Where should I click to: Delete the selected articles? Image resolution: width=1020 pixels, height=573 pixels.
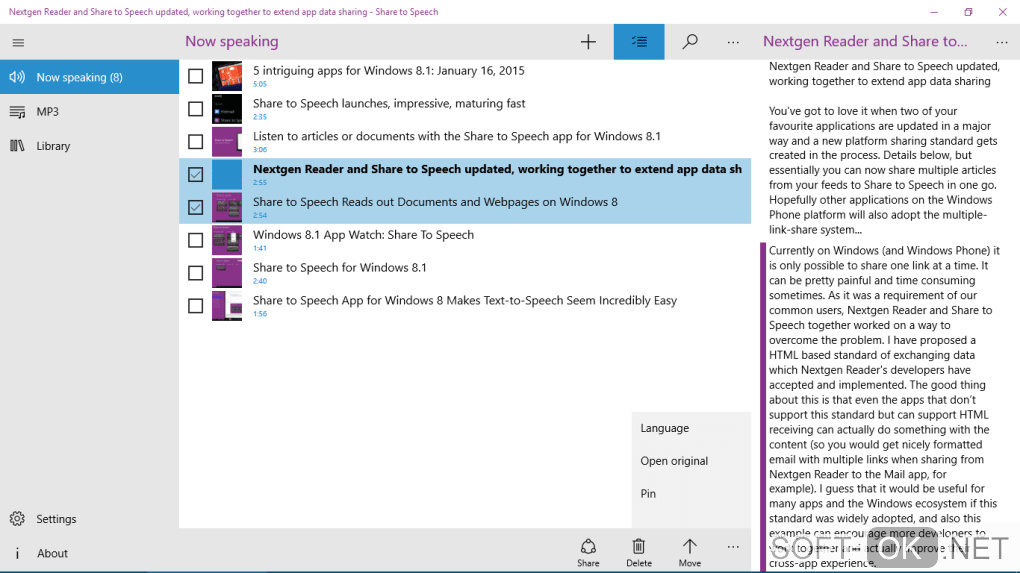(639, 553)
